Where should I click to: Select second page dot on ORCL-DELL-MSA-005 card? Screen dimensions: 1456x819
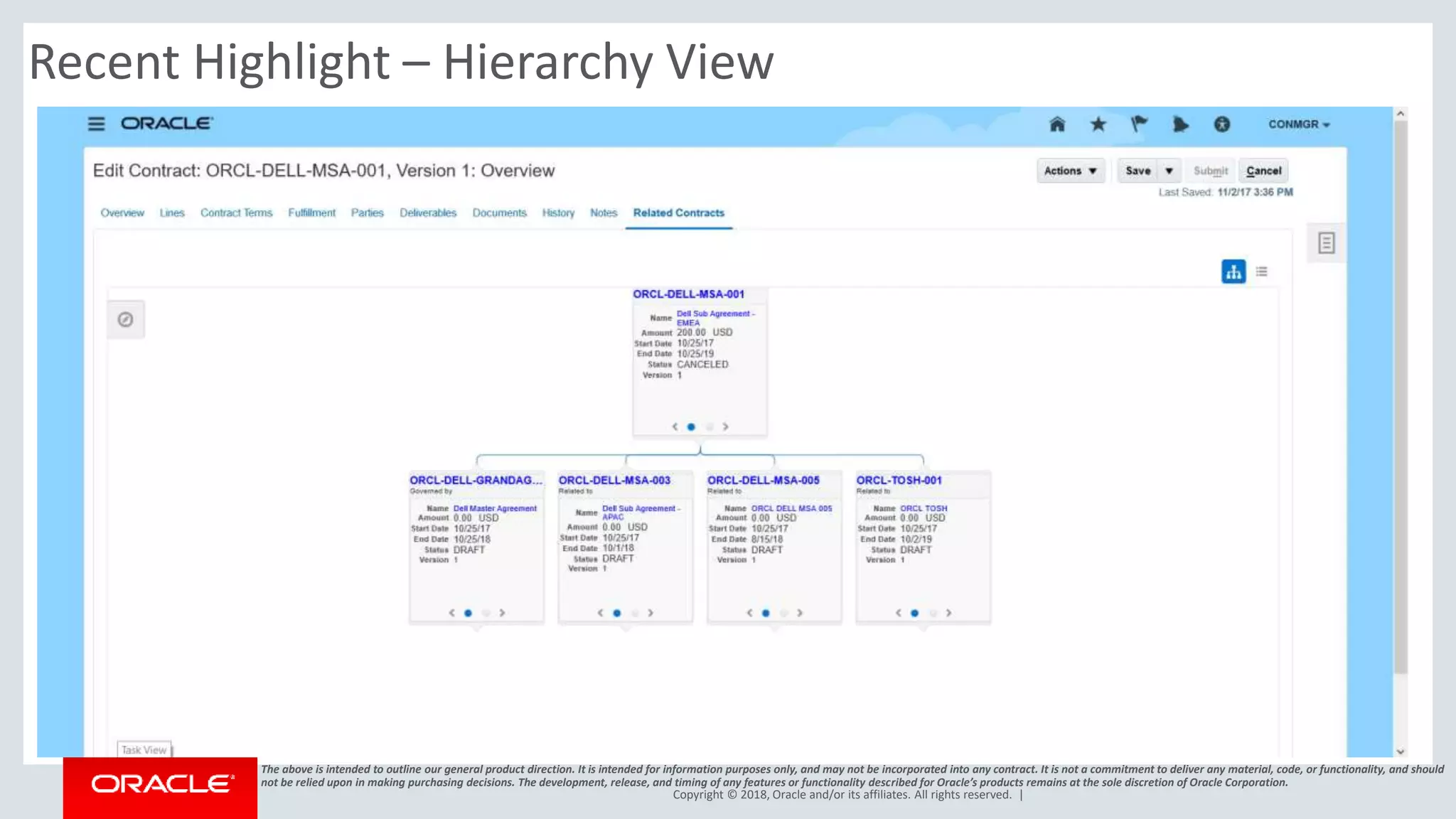click(x=784, y=613)
